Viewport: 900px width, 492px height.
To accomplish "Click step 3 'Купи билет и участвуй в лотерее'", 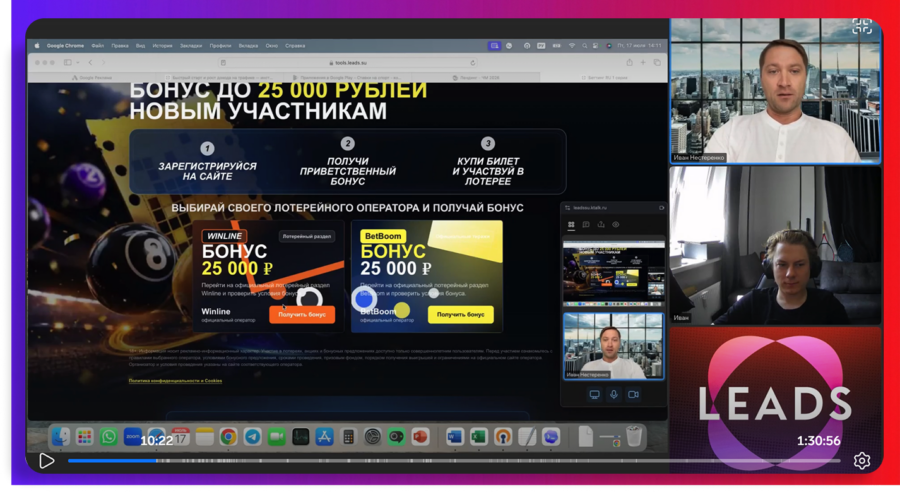I will point(488,171).
